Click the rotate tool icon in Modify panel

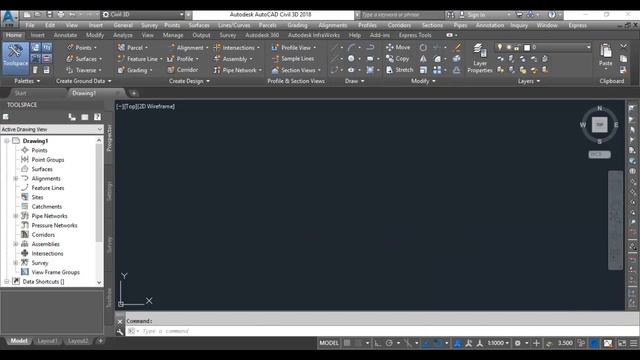pos(423,47)
